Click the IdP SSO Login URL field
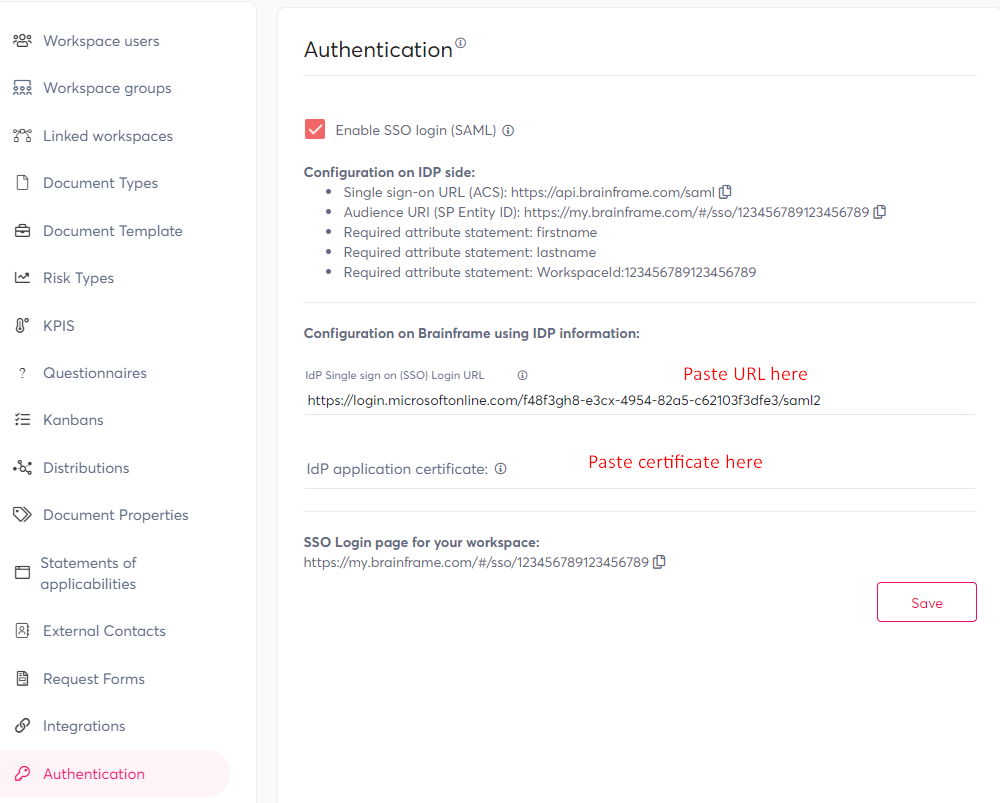The height and width of the screenshot is (803, 1000). click(x=640, y=400)
